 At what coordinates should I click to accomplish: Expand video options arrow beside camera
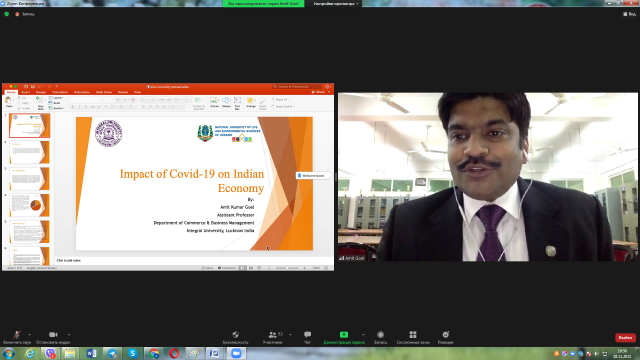69,335
